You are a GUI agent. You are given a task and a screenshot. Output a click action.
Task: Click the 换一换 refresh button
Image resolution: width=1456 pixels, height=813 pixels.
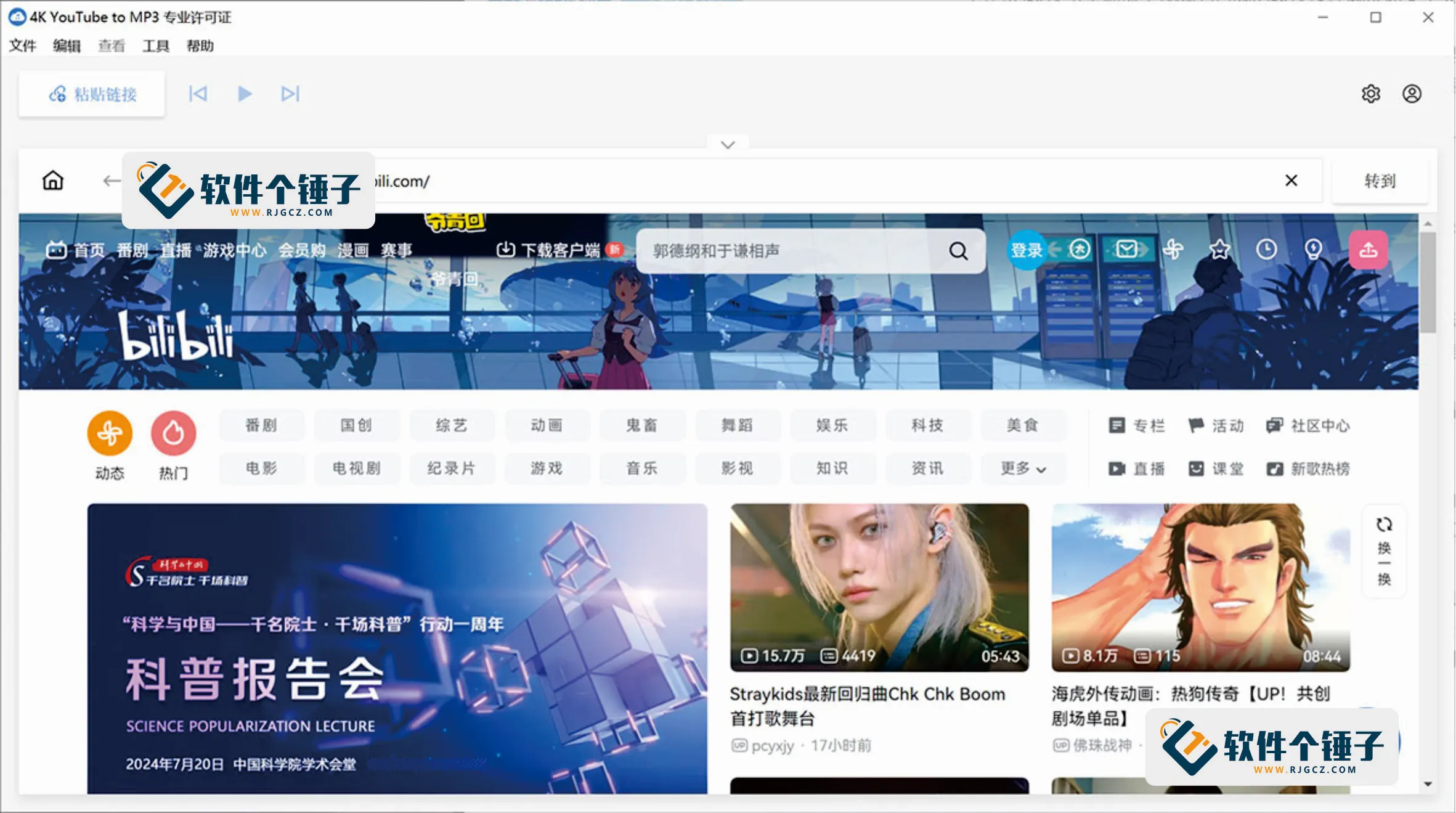[1384, 551]
